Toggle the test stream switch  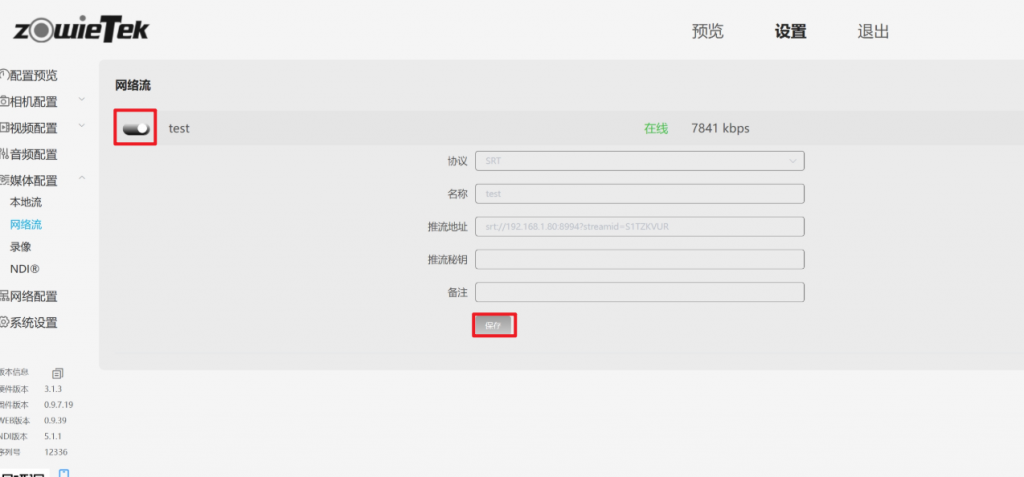coord(136,128)
